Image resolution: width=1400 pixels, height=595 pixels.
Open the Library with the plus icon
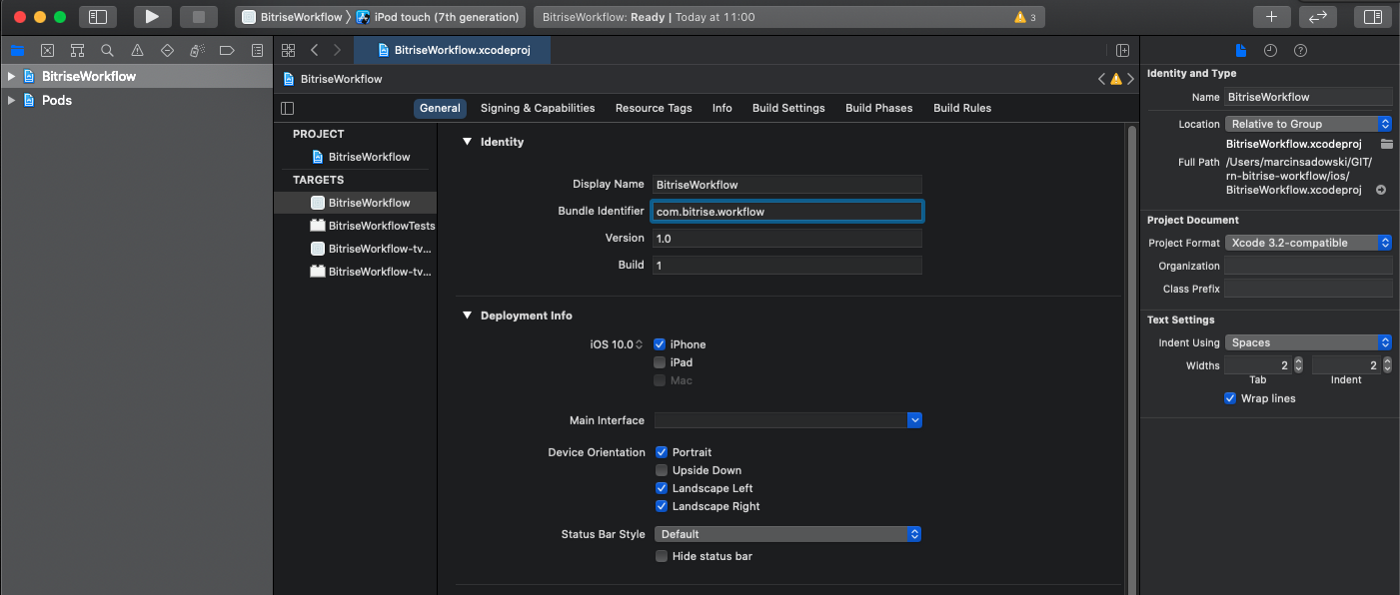coord(1271,17)
